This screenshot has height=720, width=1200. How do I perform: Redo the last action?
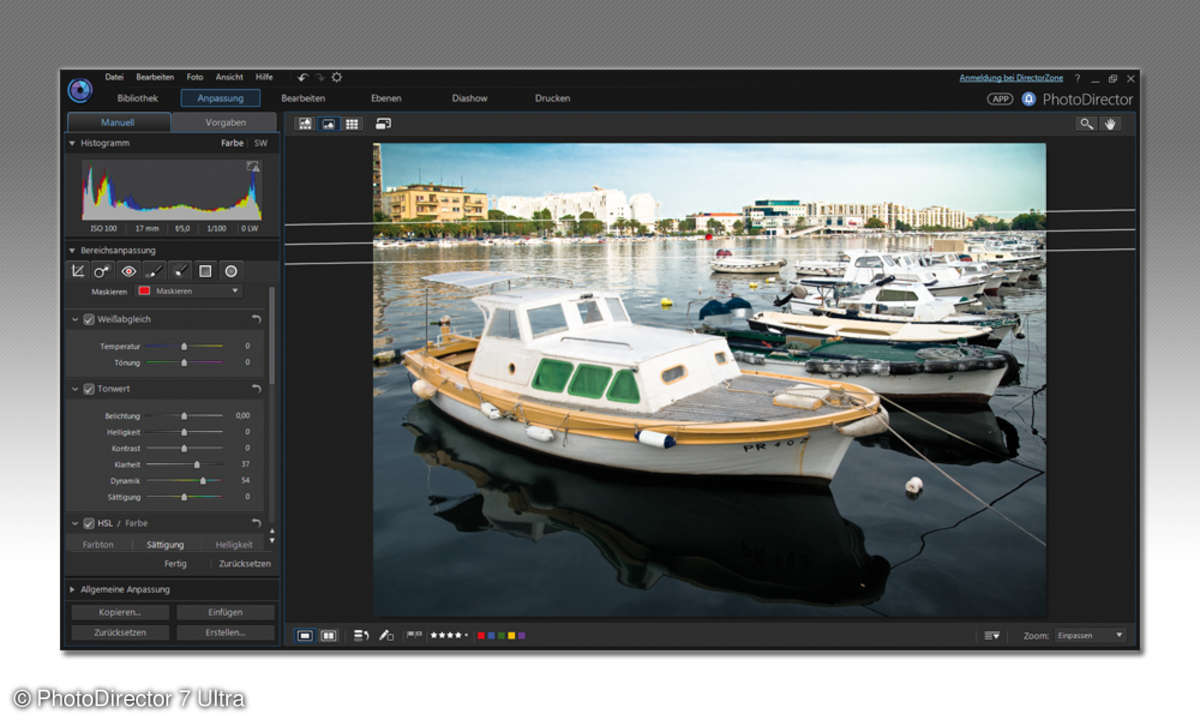(x=320, y=77)
